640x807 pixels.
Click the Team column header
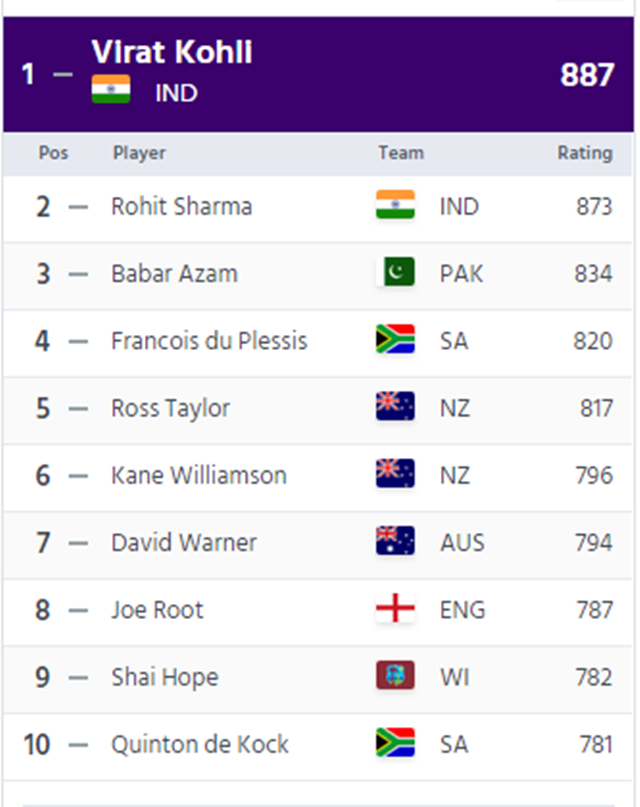401,153
